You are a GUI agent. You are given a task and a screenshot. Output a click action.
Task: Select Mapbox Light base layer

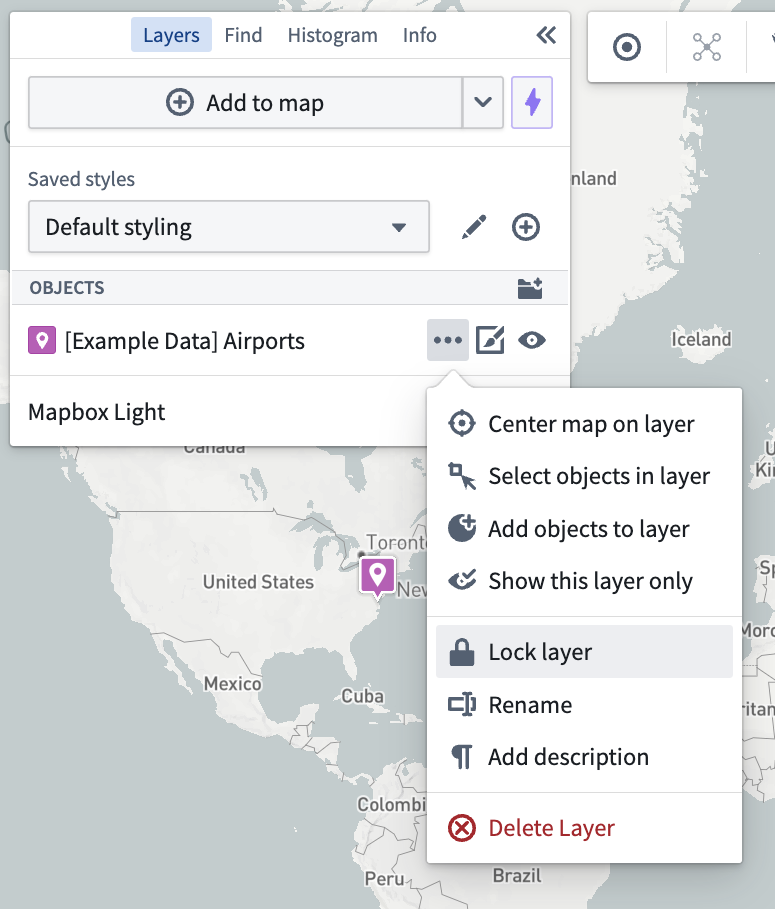tap(96, 412)
